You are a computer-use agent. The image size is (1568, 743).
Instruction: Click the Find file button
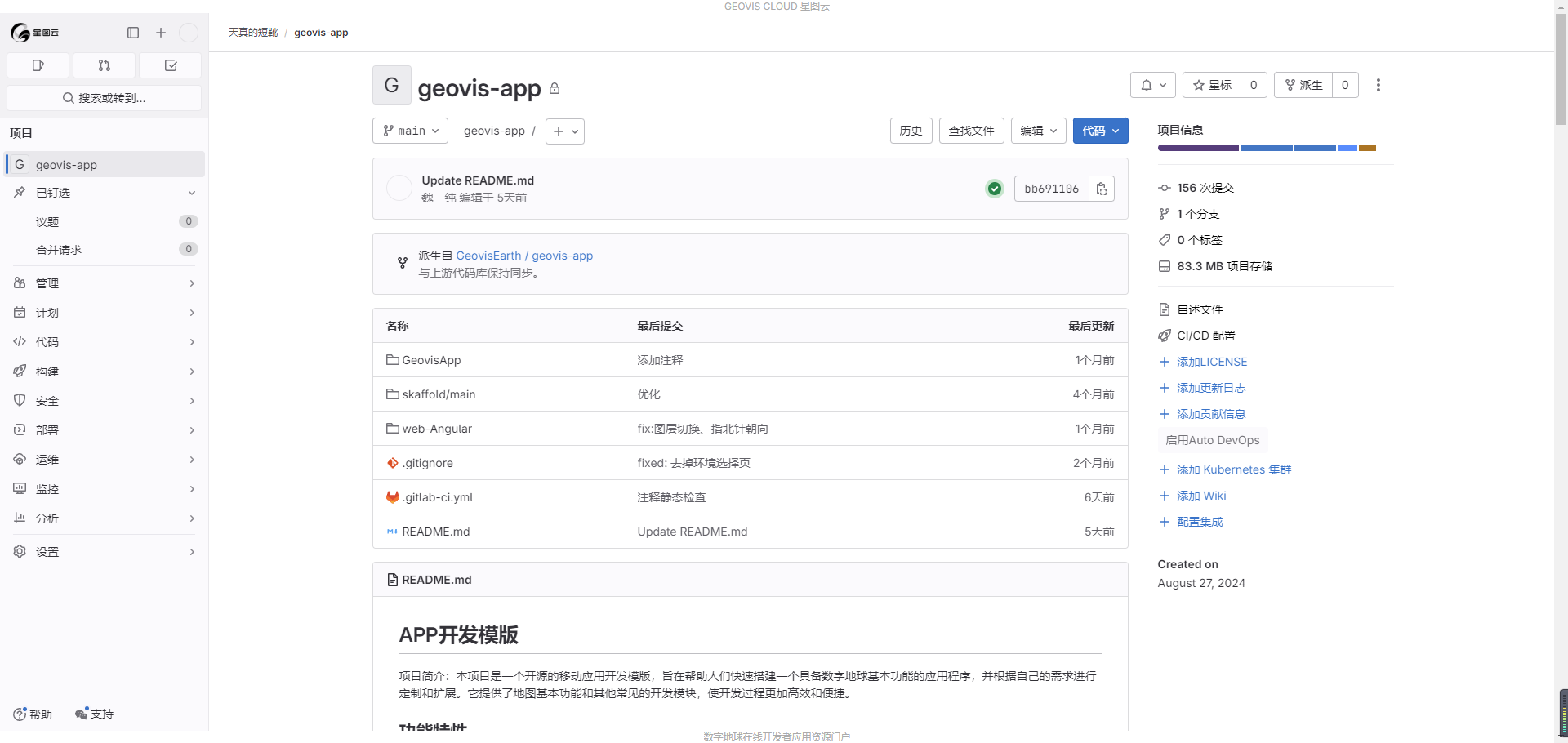point(972,131)
